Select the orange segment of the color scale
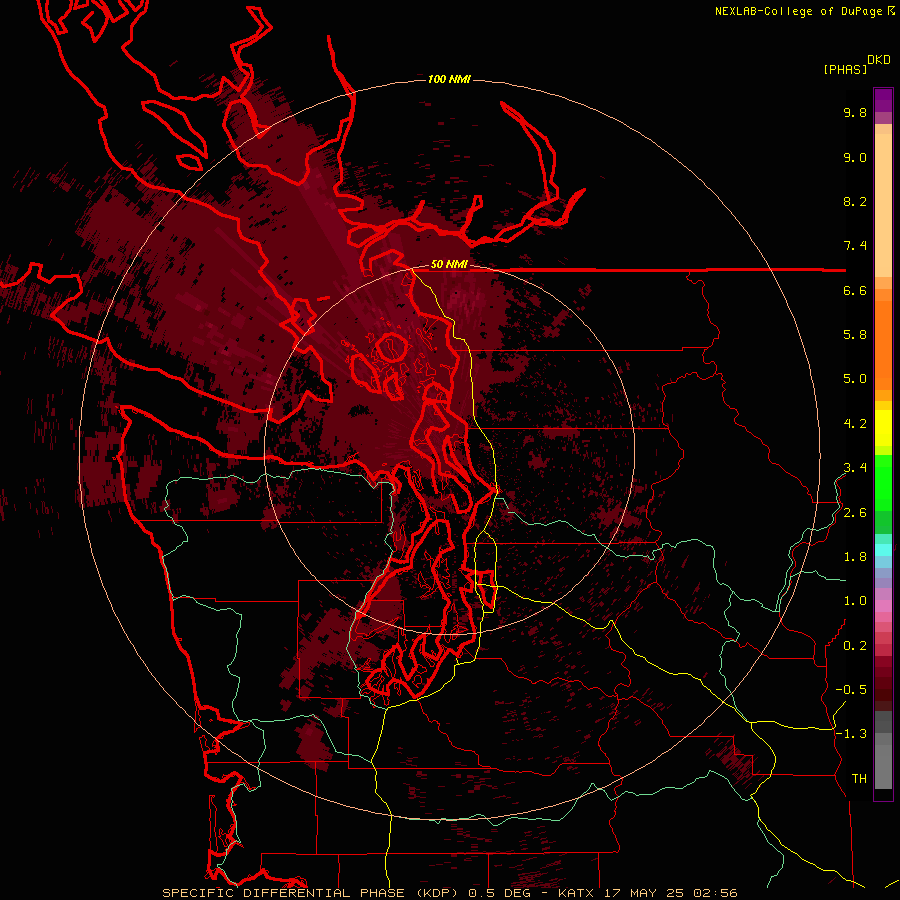 click(x=883, y=344)
